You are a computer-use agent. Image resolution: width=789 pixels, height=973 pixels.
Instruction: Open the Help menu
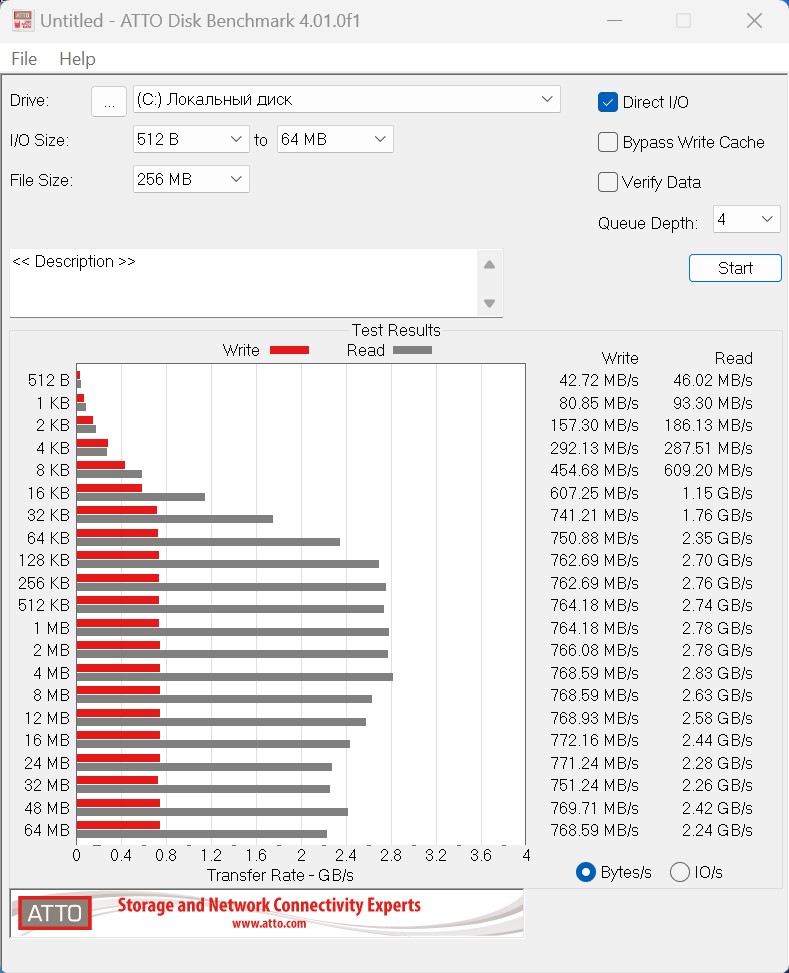(78, 59)
